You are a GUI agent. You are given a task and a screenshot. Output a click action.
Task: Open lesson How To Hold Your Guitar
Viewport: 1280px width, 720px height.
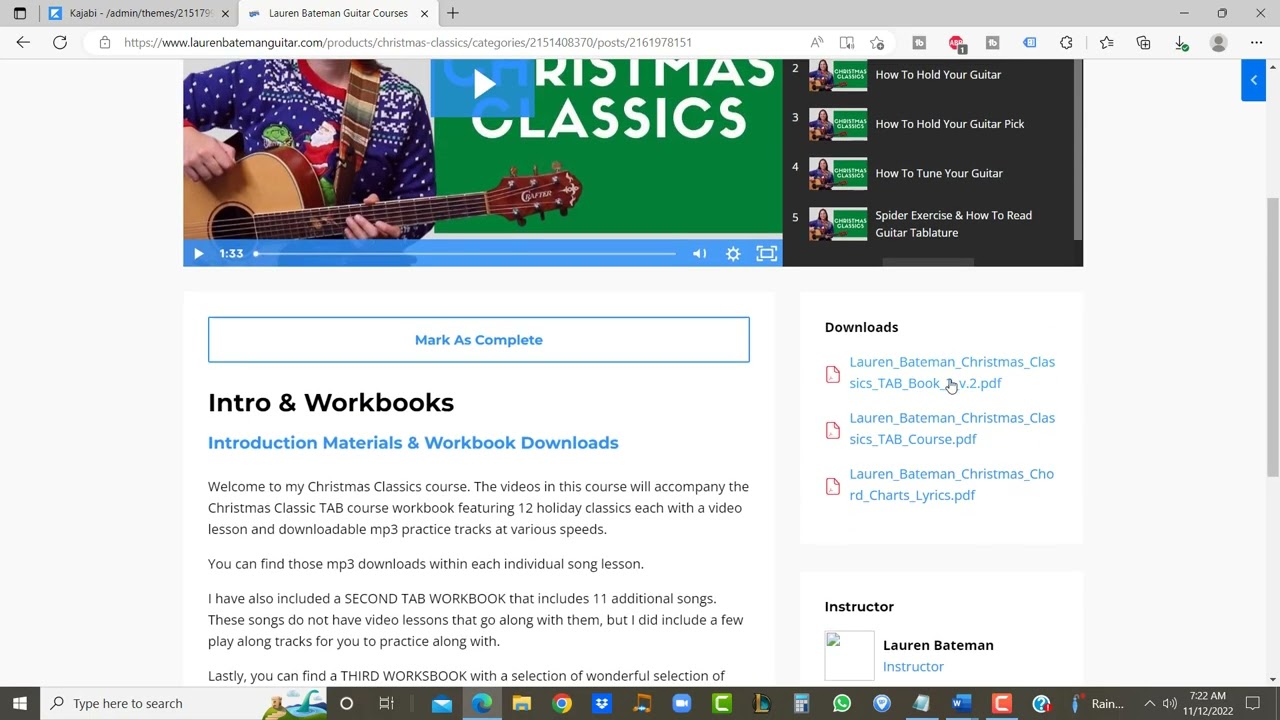click(938, 74)
